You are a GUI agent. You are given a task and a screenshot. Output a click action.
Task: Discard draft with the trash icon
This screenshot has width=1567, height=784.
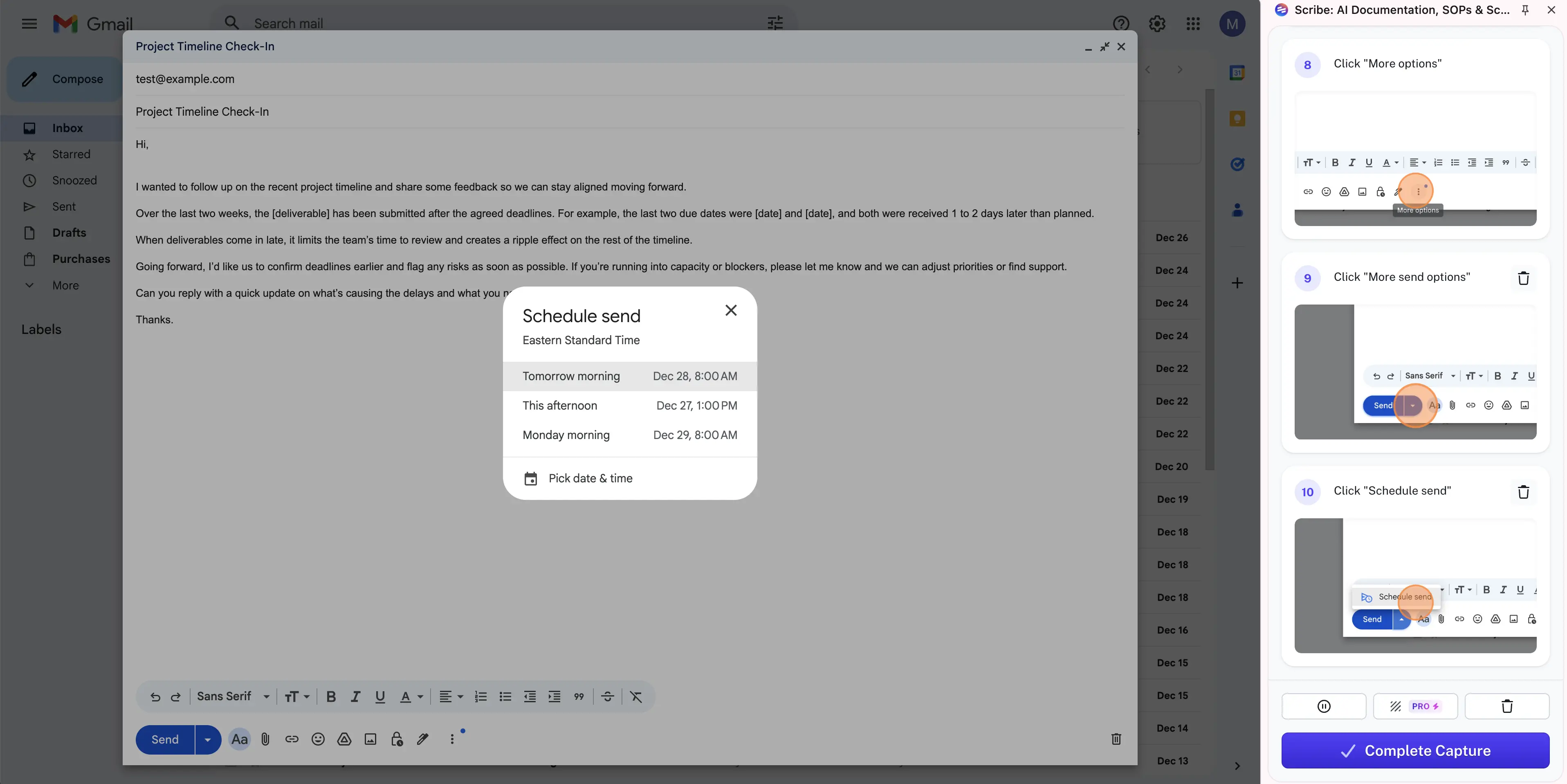click(1116, 739)
